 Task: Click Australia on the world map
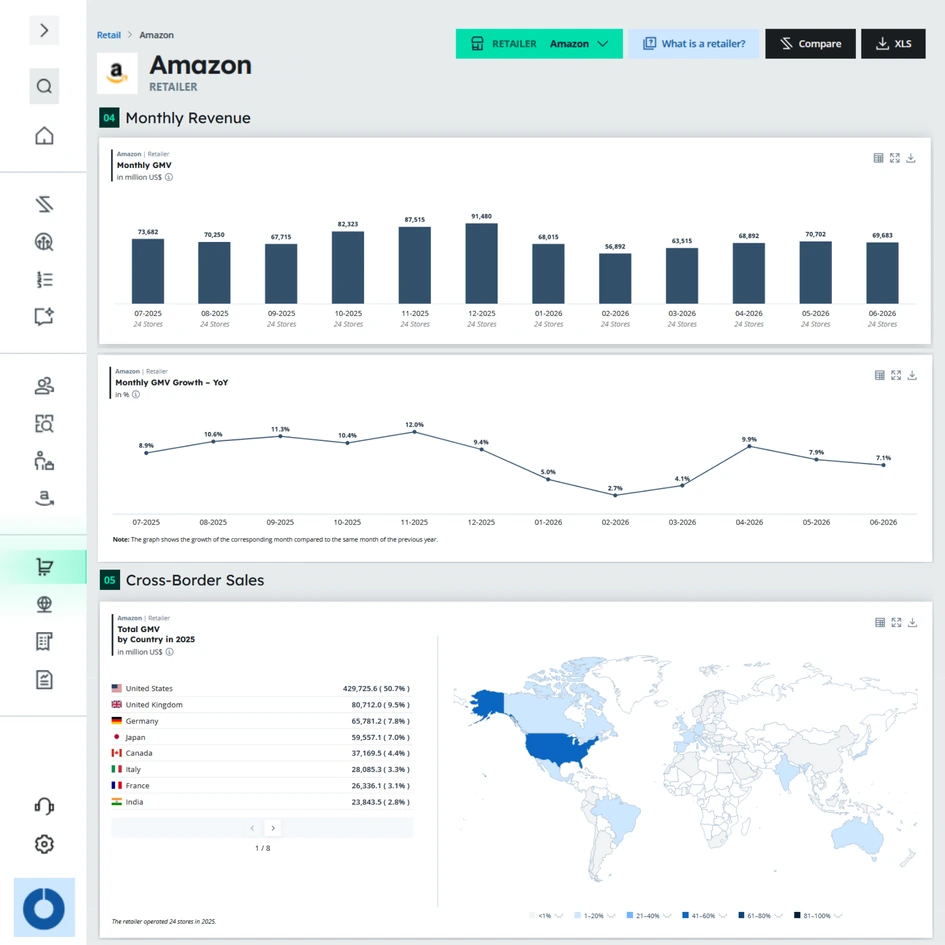click(857, 835)
